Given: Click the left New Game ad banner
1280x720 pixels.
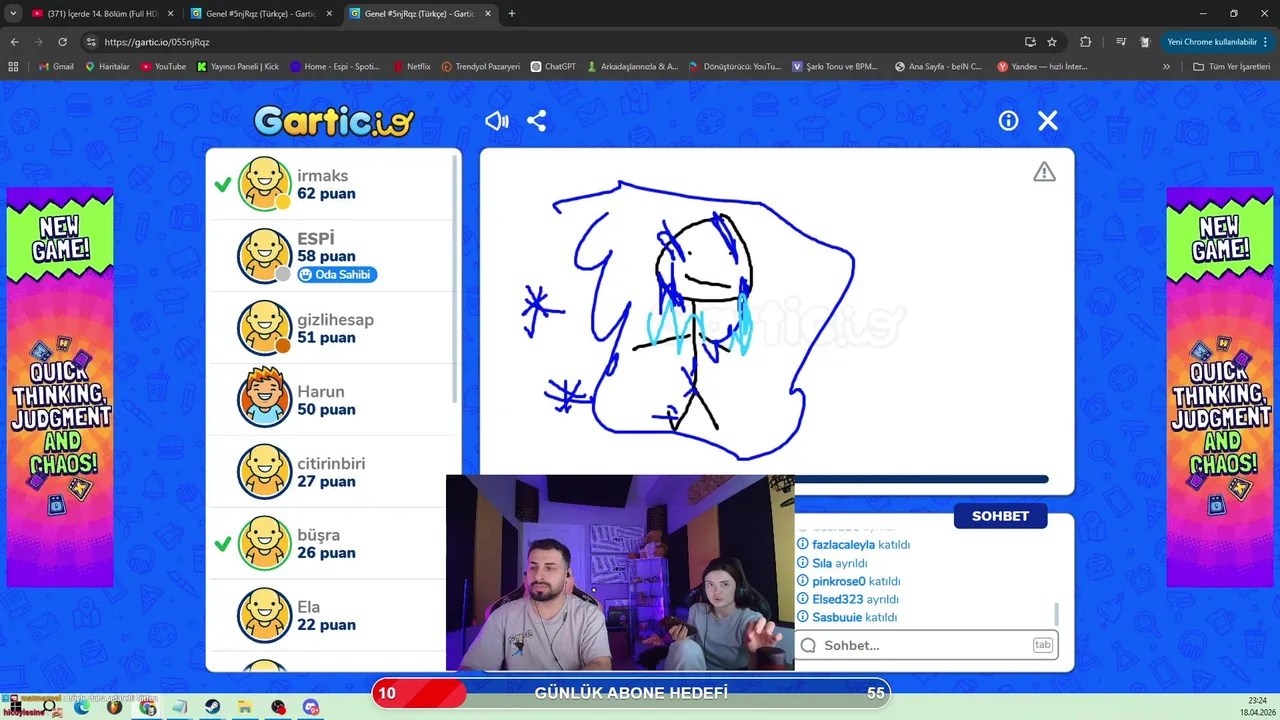Looking at the screenshot, I should [60, 387].
